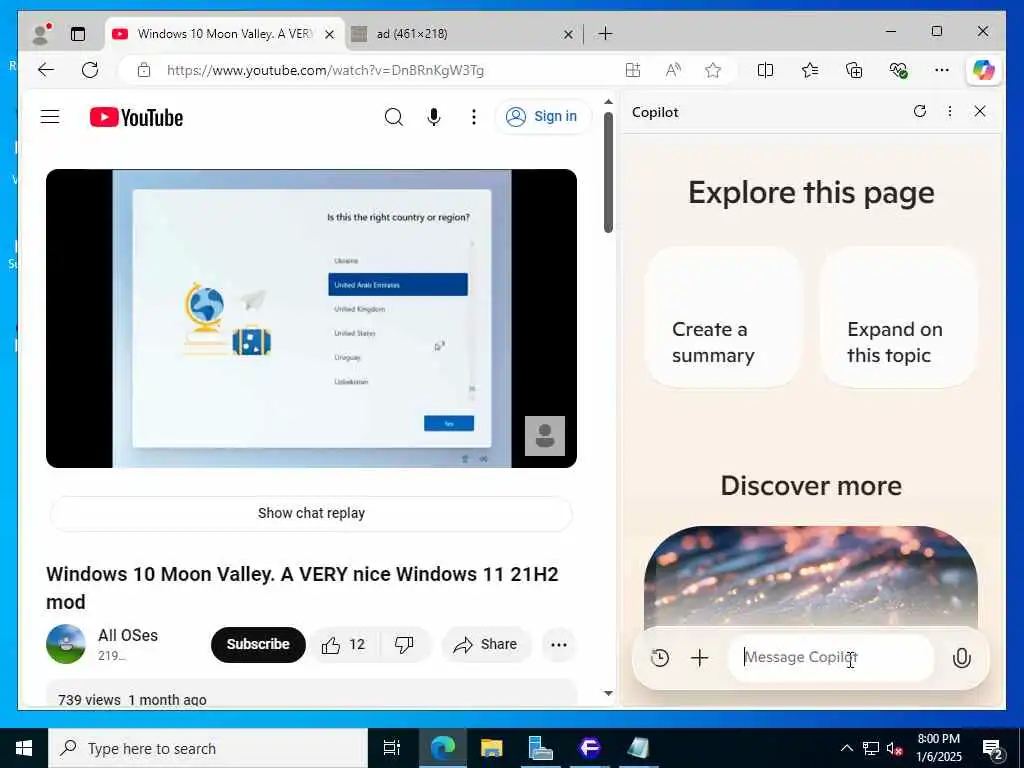
Task: Choose Expand on this topic card
Action: pos(899,317)
